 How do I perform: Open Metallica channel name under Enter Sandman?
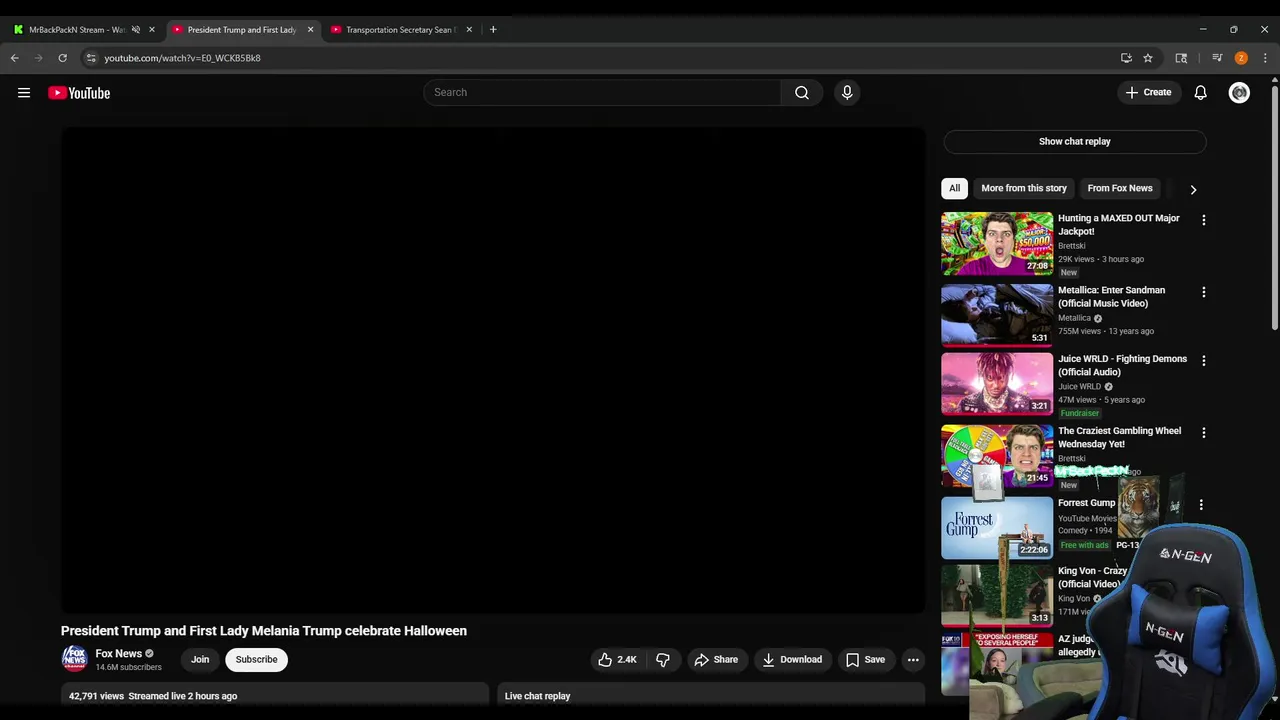coord(1074,318)
